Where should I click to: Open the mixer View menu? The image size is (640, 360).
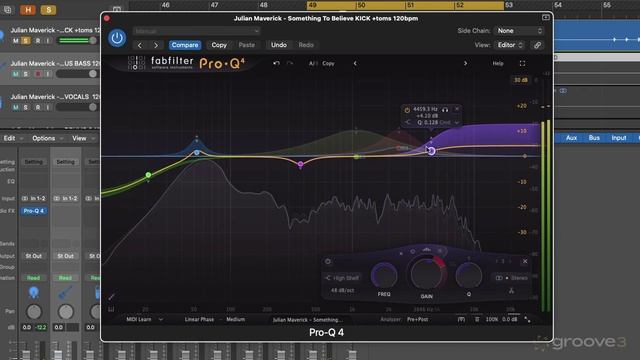83,138
